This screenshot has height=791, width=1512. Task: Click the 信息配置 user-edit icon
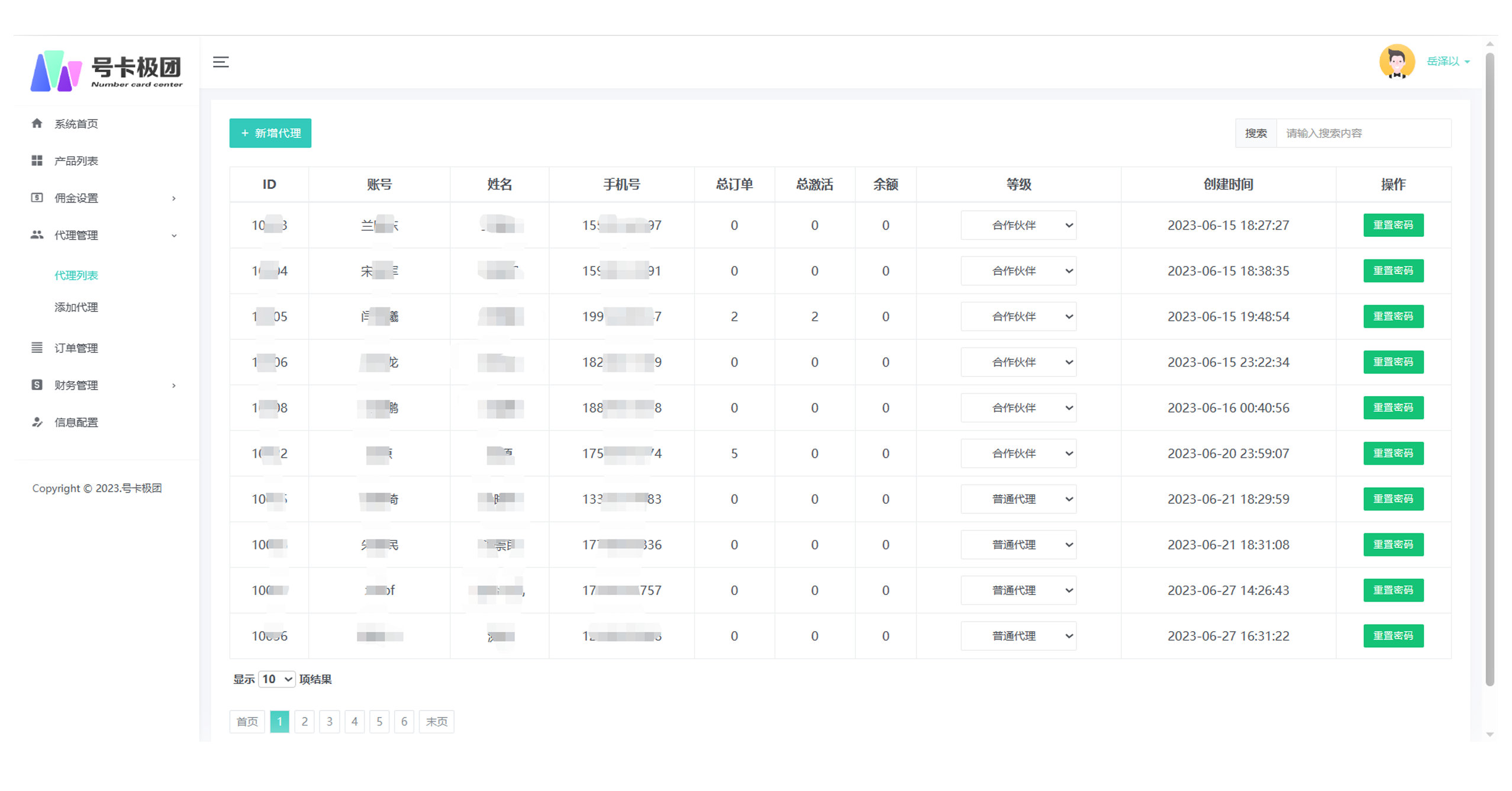[x=37, y=422]
